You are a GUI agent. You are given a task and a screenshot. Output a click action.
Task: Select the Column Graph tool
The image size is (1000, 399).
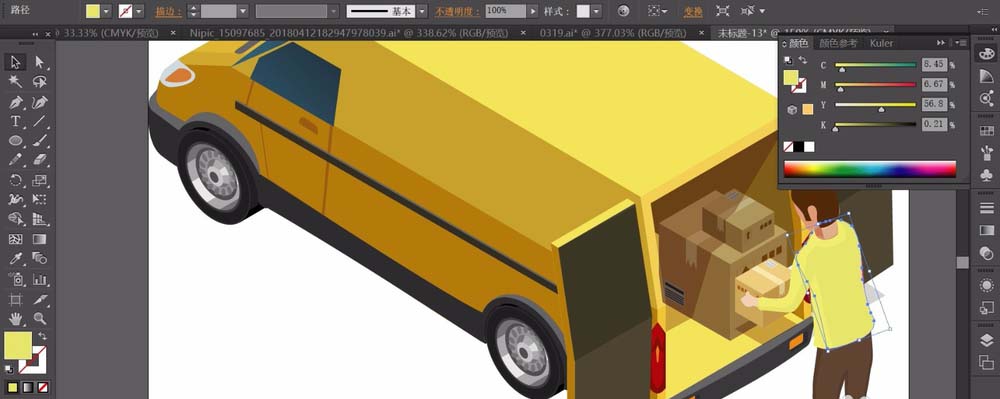[40, 279]
